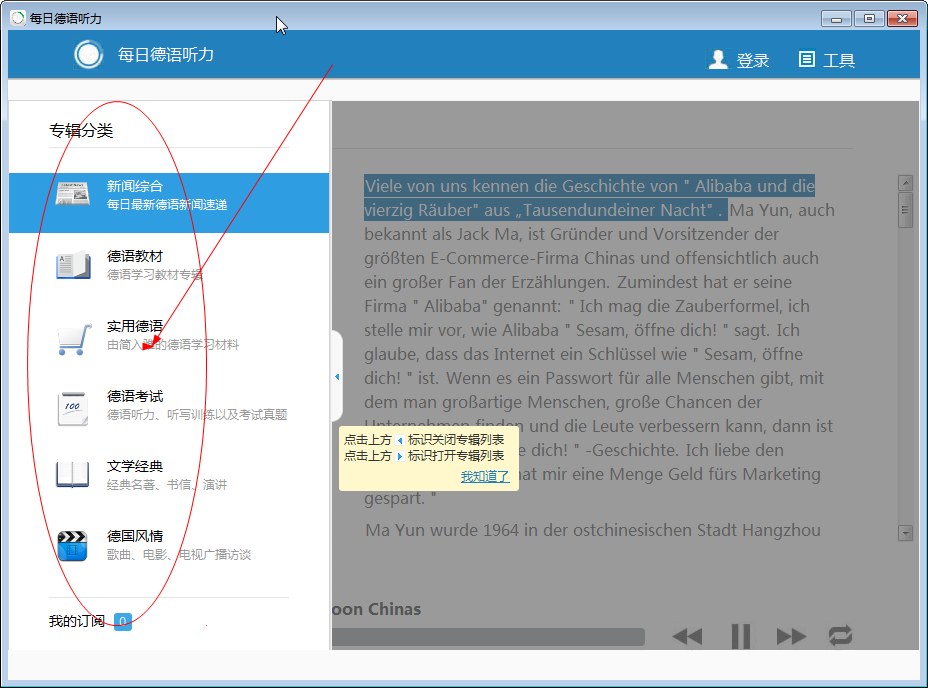
Task: Click the shopping cart icon for 实用德语
Action: [x=74, y=339]
